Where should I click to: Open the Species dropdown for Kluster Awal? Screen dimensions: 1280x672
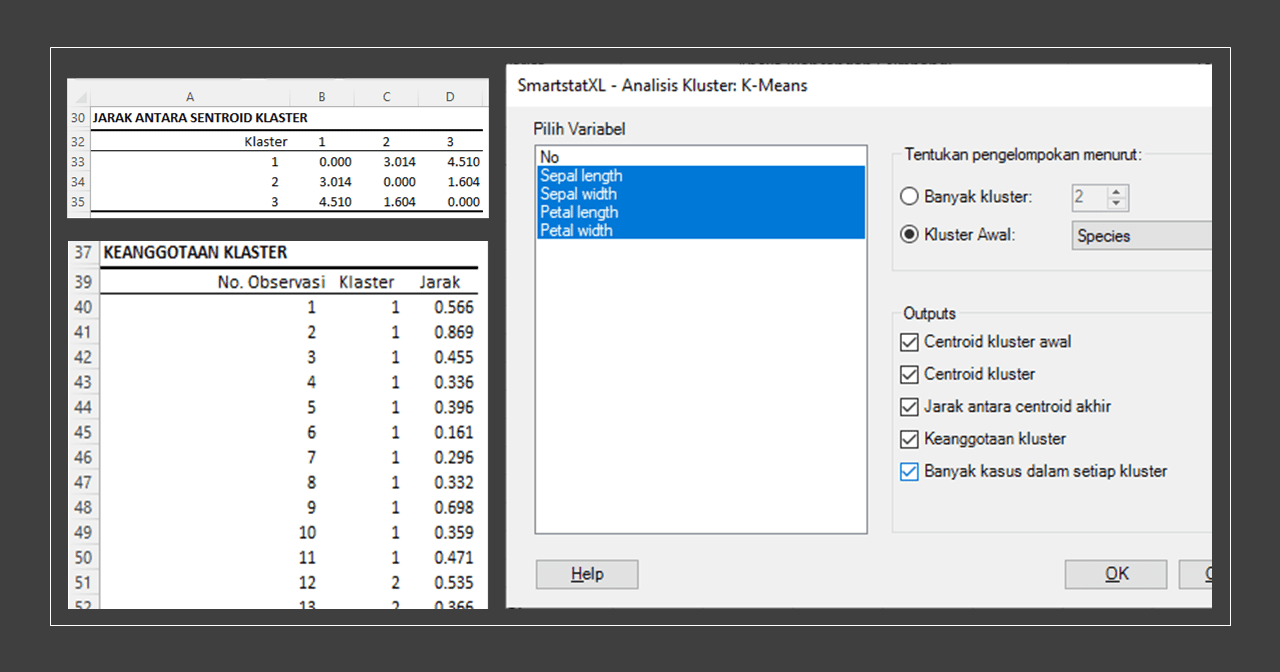pyautogui.click(x=1140, y=236)
